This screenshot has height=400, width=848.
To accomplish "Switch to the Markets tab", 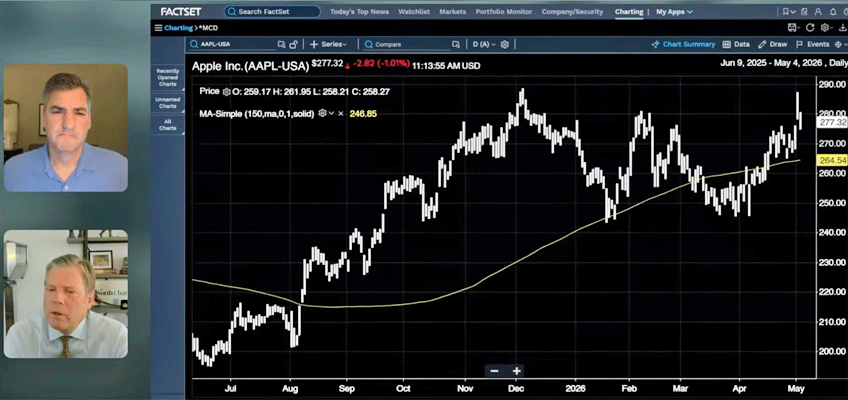I will coord(453,11).
